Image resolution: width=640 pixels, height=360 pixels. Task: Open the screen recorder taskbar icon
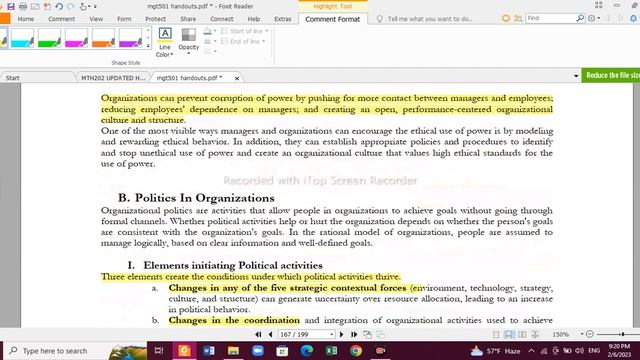[x=380, y=351]
